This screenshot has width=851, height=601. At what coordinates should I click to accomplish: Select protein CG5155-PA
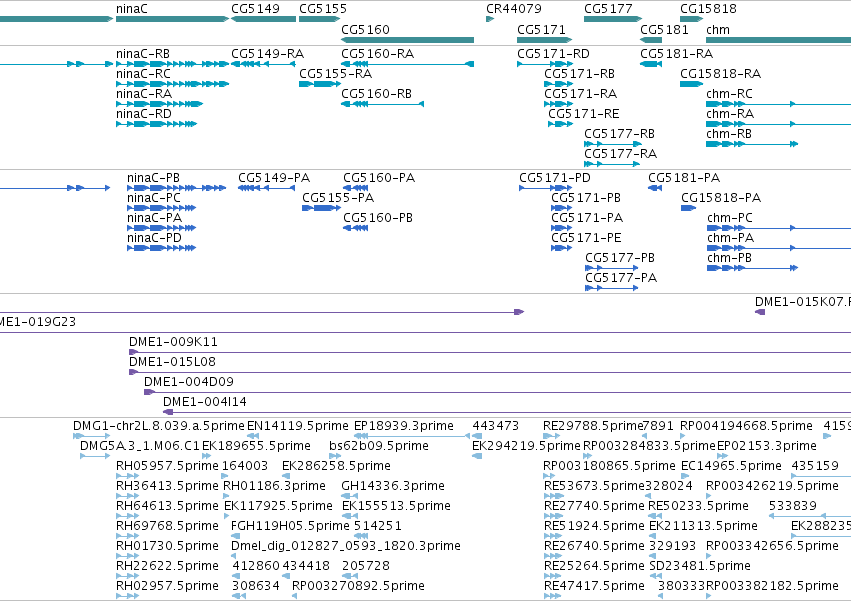[x=338, y=198]
